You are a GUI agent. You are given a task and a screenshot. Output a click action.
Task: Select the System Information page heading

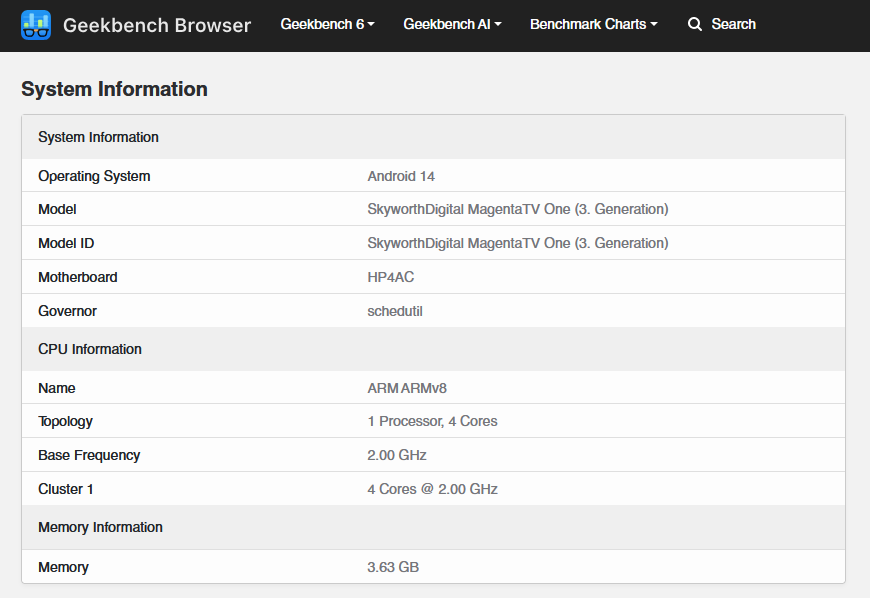(114, 89)
